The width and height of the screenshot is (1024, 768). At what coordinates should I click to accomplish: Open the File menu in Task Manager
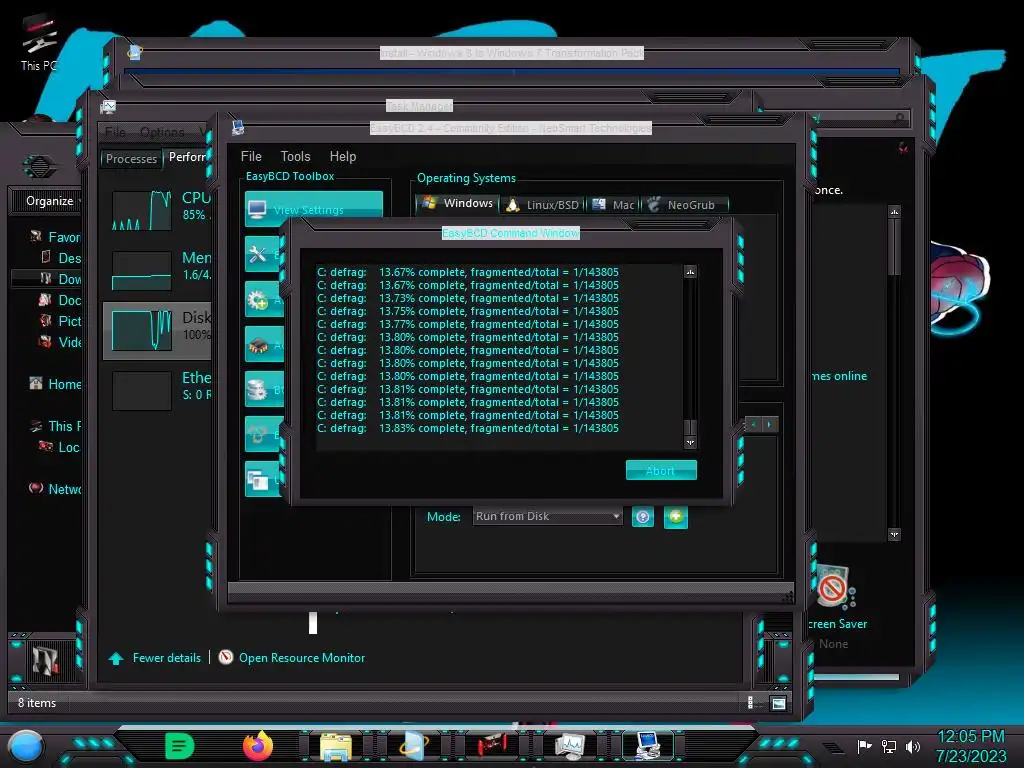pos(115,132)
